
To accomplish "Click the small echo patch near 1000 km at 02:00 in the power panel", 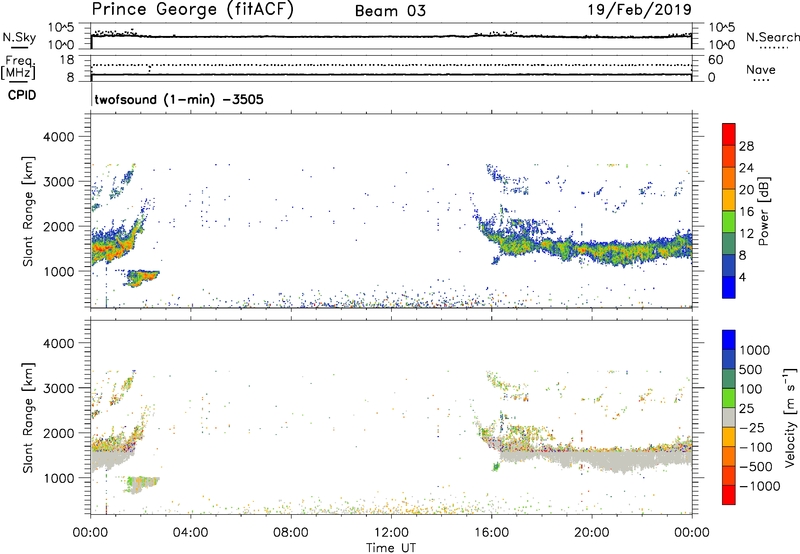I will 142,278.
